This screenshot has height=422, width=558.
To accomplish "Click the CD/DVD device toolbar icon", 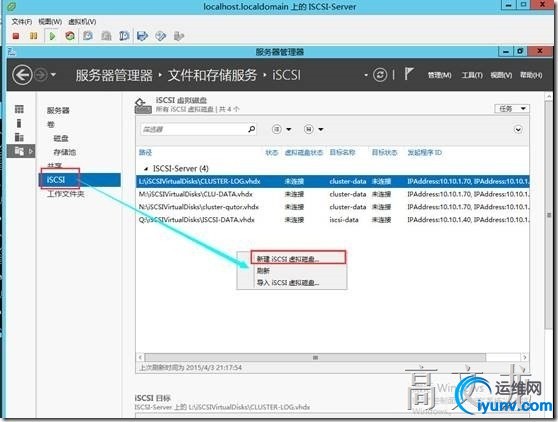I will pos(160,36).
